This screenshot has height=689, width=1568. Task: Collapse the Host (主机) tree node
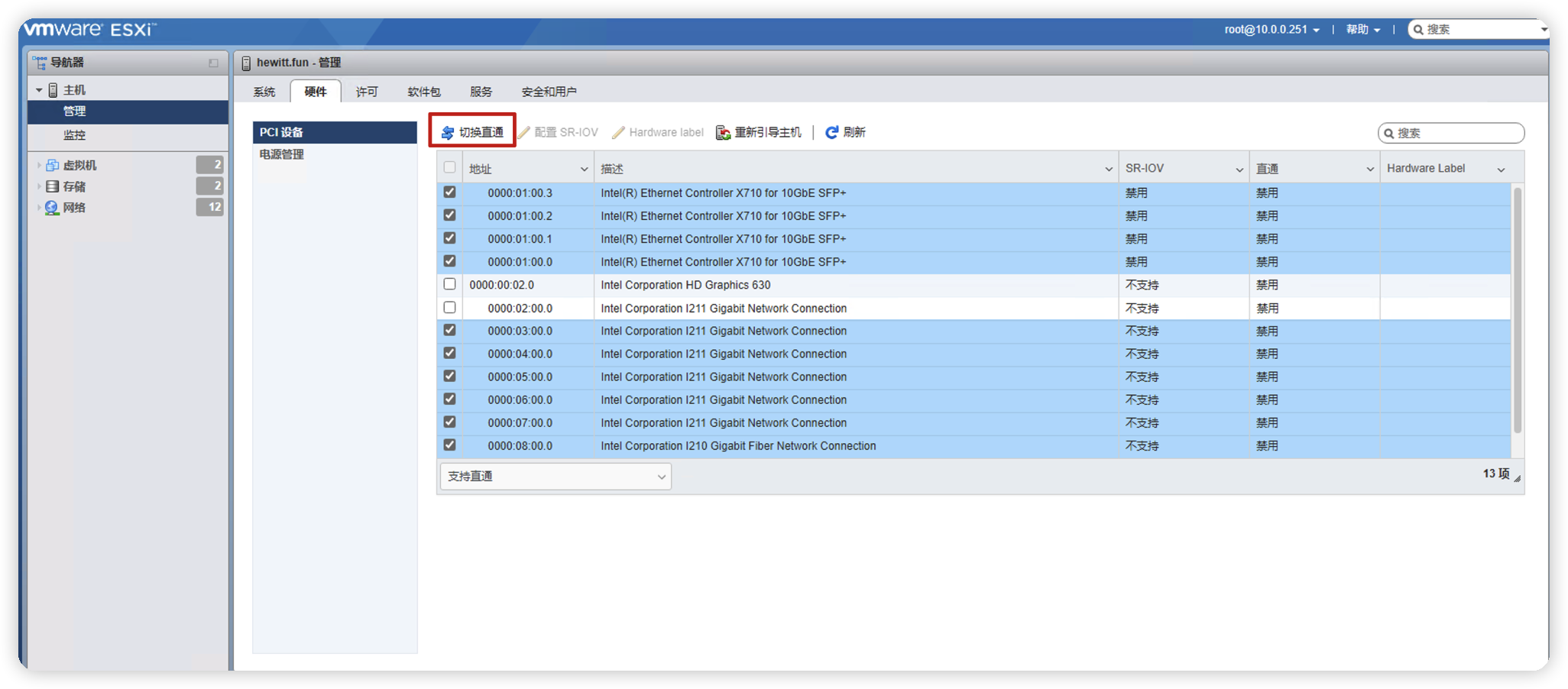coord(39,90)
